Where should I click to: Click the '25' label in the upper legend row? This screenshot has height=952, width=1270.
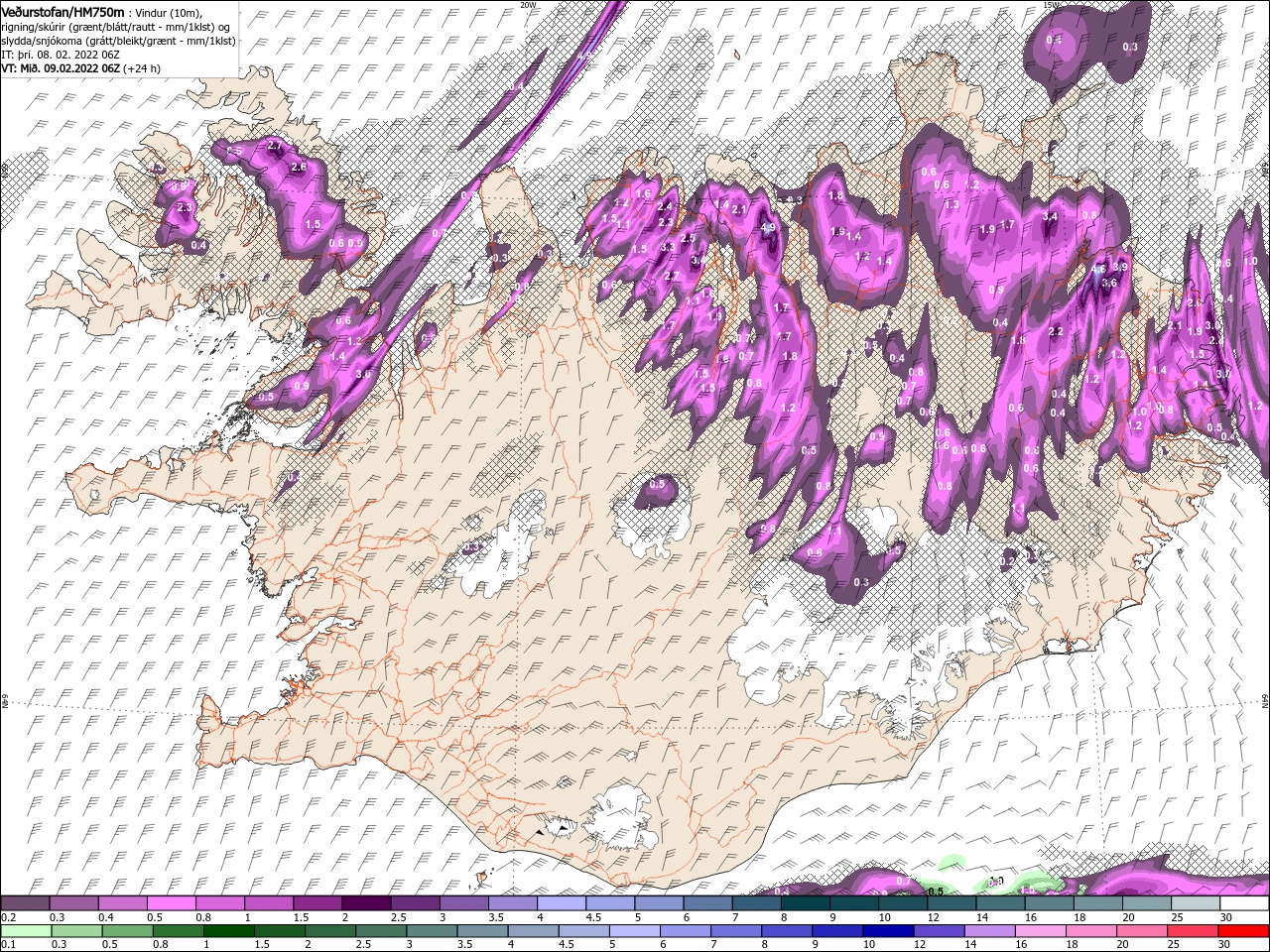(x=1177, y=916)
